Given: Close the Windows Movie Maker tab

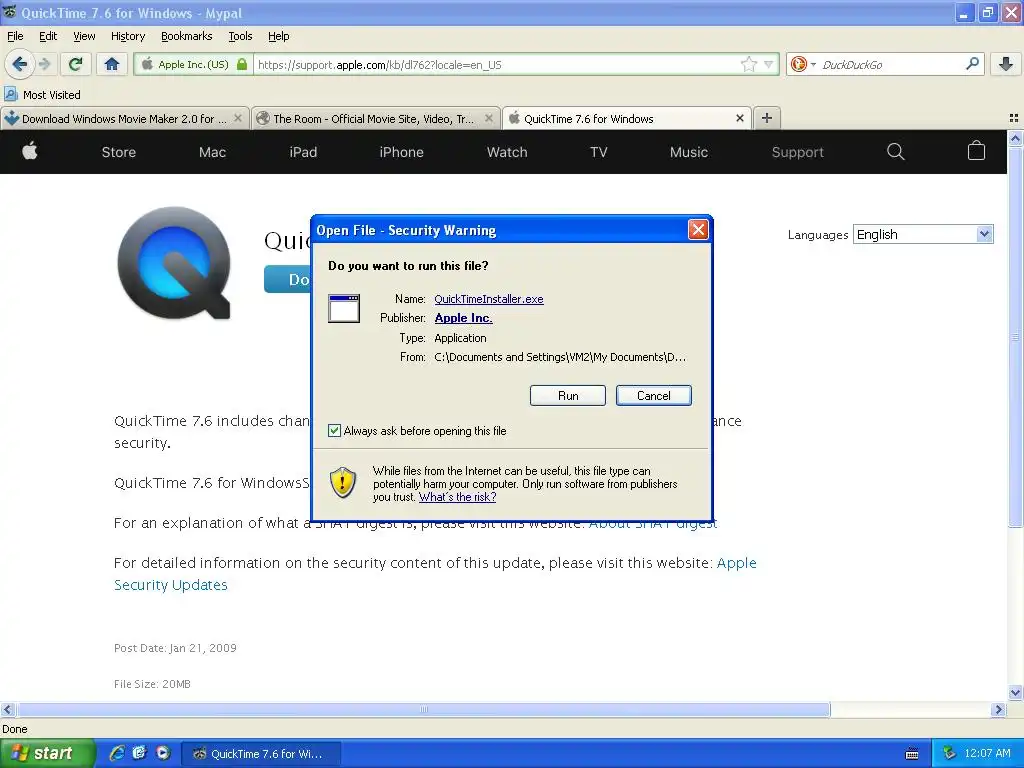Looking at the screenshot, I should (238, 118).
